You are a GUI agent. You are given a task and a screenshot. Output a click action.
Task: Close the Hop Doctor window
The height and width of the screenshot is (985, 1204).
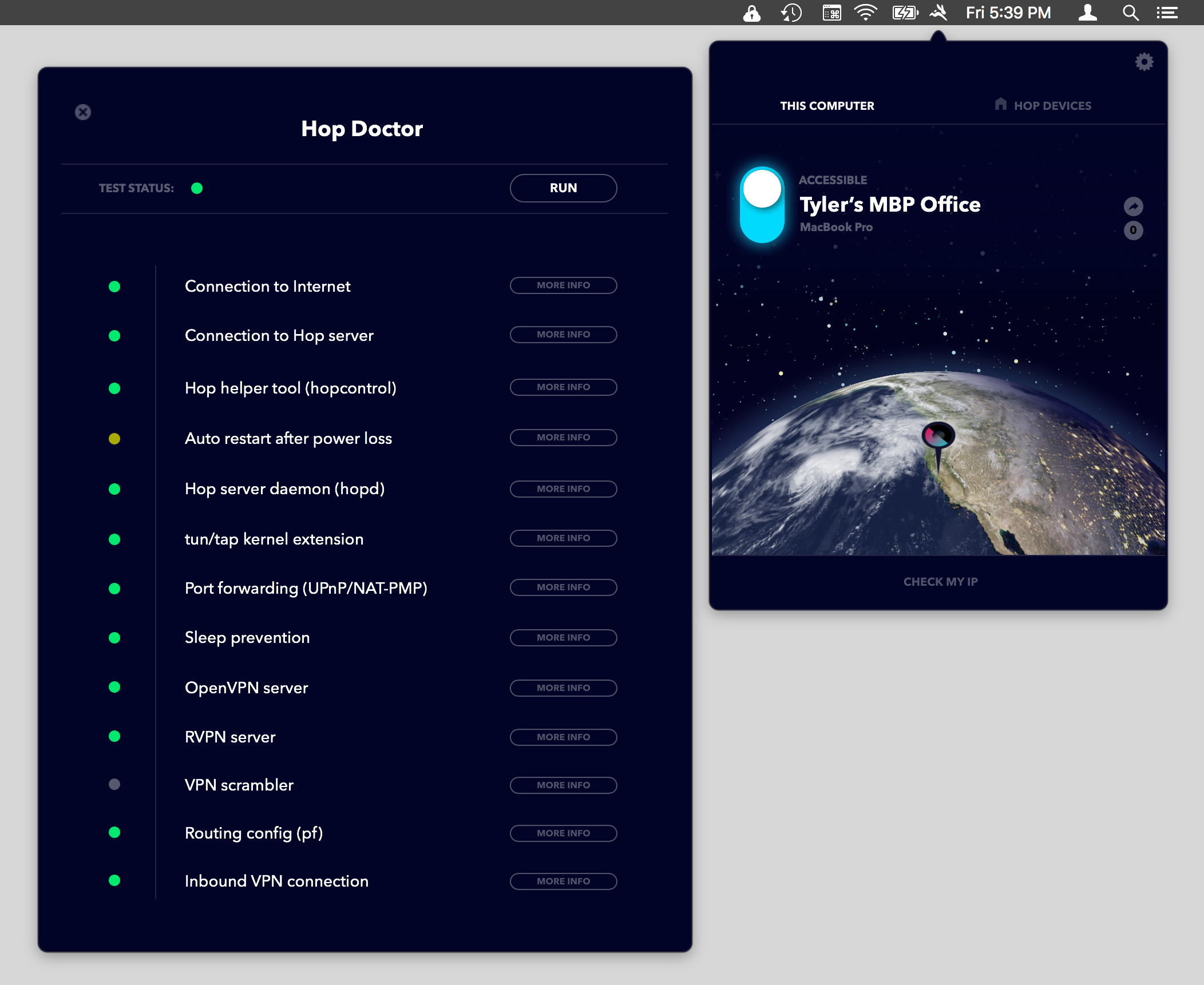[83, 112]
